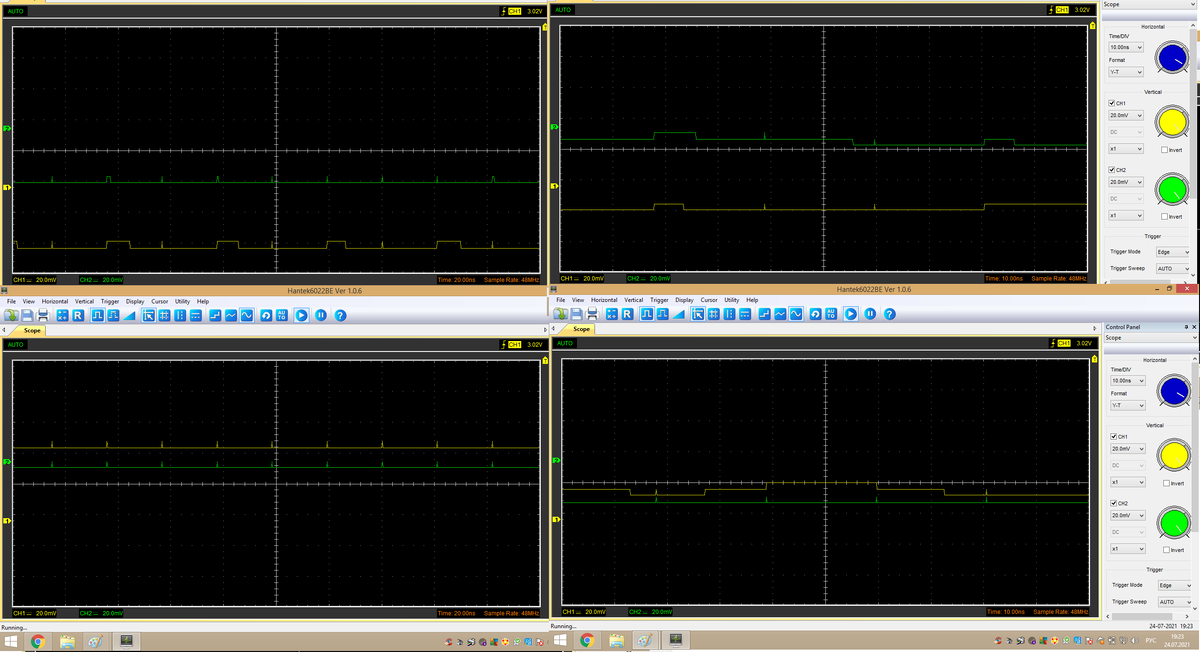The image size is (1200, 652).
Task: Toggle the CH2 checkbox in lower Control Panel
Action: (x=1112, y=503)
